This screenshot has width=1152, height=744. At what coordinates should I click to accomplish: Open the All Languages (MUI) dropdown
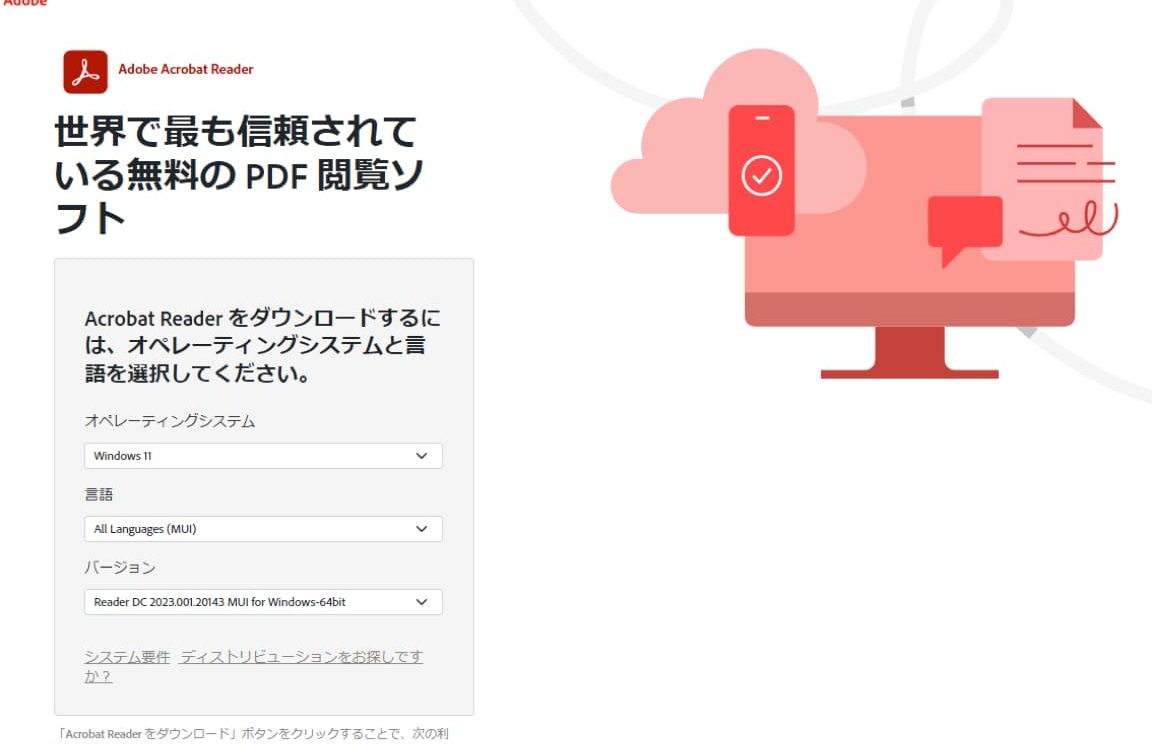tap(250, 529)
